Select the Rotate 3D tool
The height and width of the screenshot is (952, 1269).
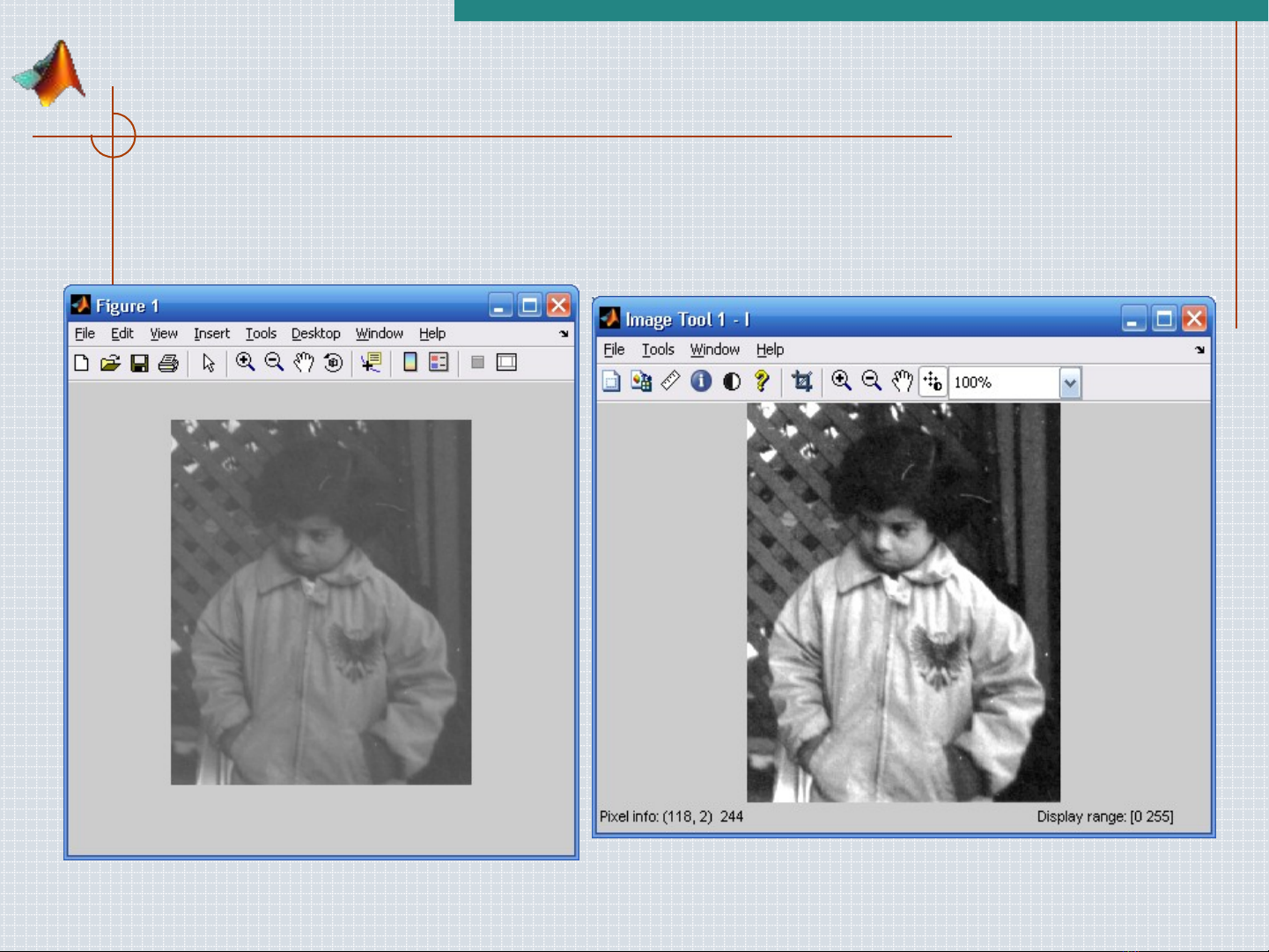pos(333,363)
